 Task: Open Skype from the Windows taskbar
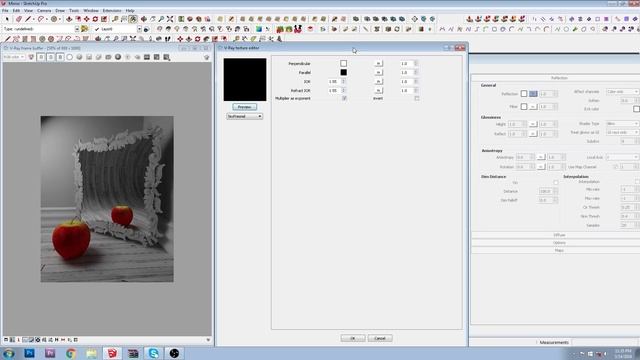(x=153, y=353)
